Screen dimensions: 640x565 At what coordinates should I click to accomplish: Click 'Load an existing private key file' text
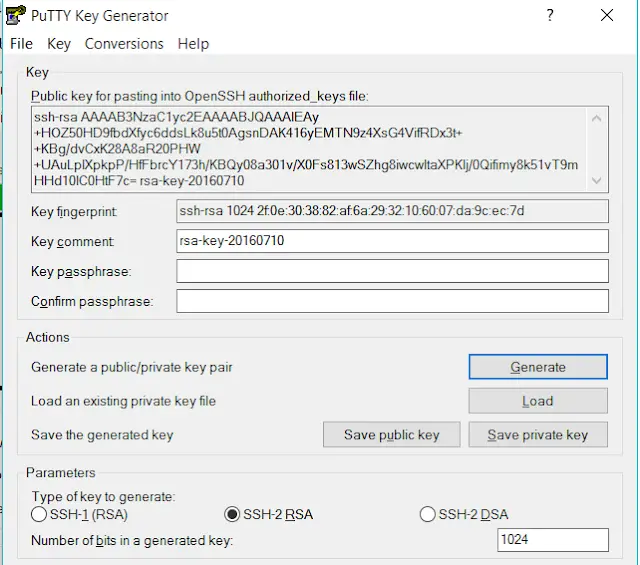coord(123,401)
